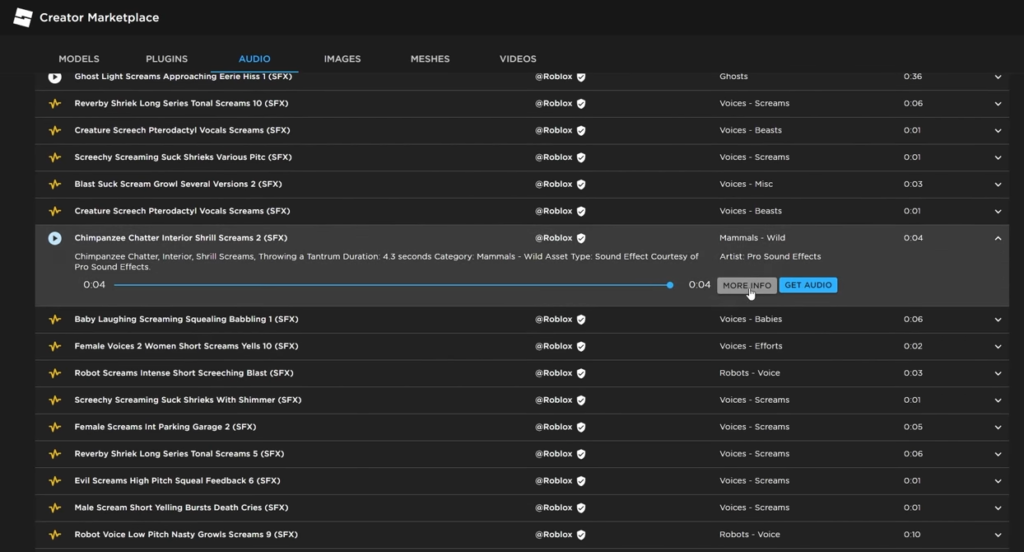The image size is (1024, 552).
Task: Expand Ghost Light Screams row details
Action: 998,77
